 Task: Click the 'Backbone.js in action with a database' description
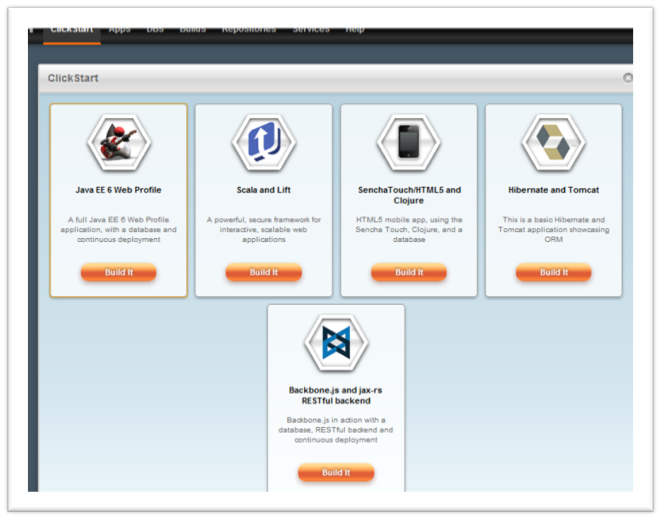[335, 430]
